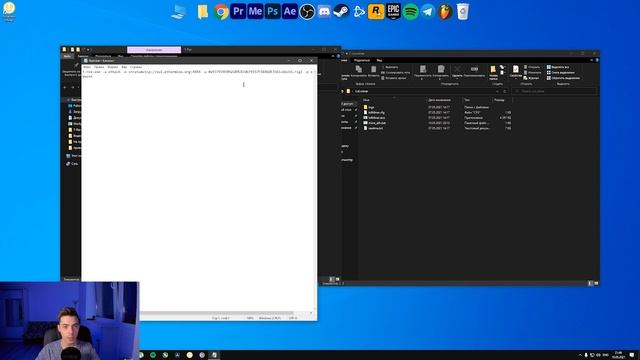
Task: Launch Adobe After Effects from the dock
Action: (289, 11)
